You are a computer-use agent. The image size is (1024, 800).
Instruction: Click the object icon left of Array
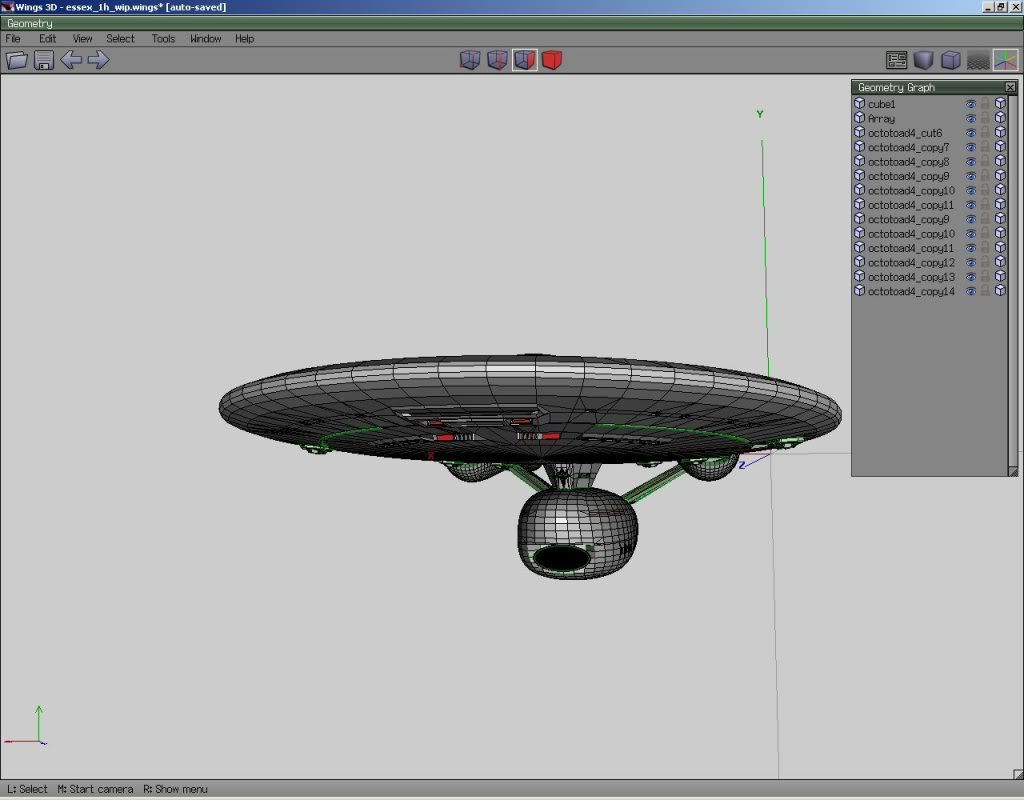pyautogui.click(x=859, y=118)
